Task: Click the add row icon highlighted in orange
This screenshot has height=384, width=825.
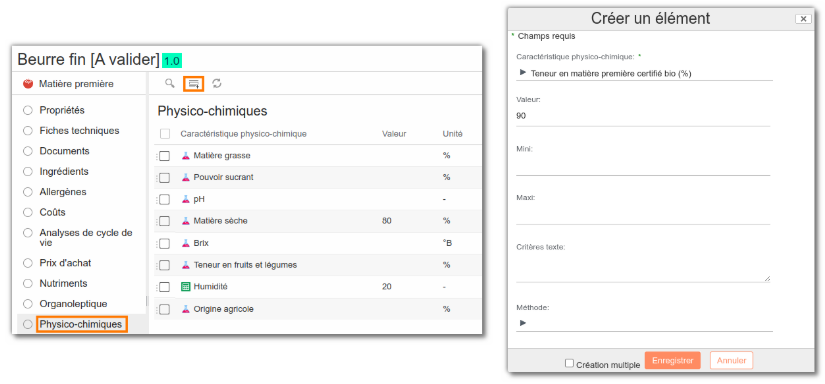Action: click(x=194, y=84)
